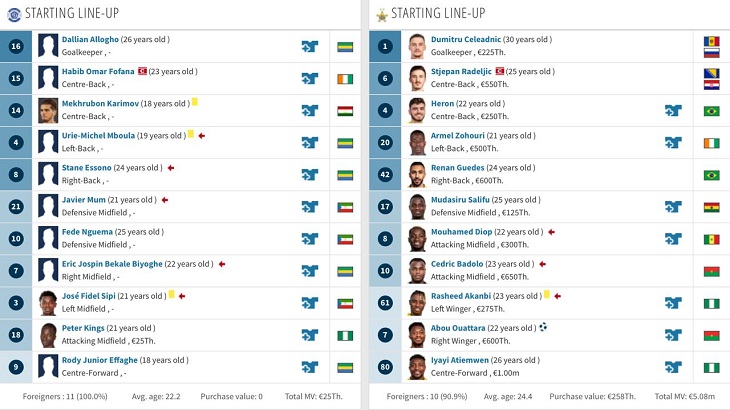Click the yellow card next to Rasheed Akanbi
Viewport: 730px width, 410px height.
pyautogui.click(x=547, y=294)
